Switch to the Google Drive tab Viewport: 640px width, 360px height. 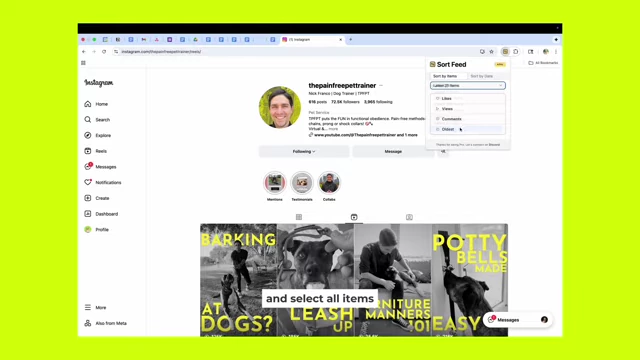point(196,40)
